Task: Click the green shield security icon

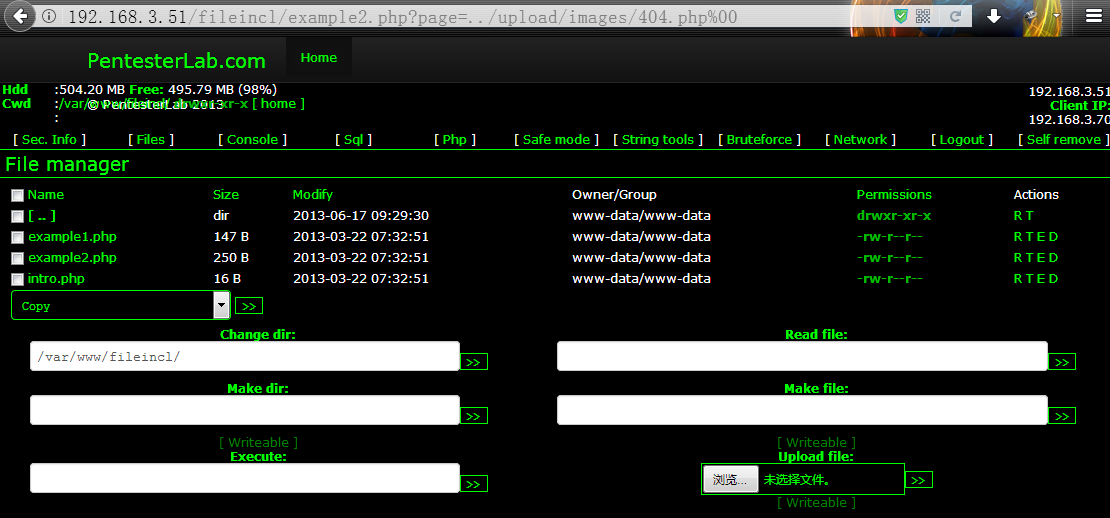Action: click(900, 16)
